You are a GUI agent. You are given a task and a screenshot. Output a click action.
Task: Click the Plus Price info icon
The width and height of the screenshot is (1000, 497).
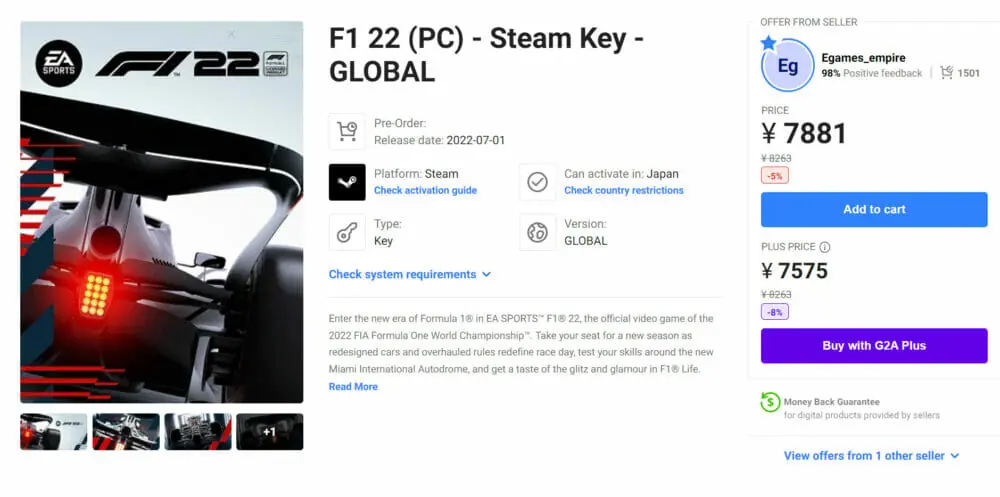(825, 247)
